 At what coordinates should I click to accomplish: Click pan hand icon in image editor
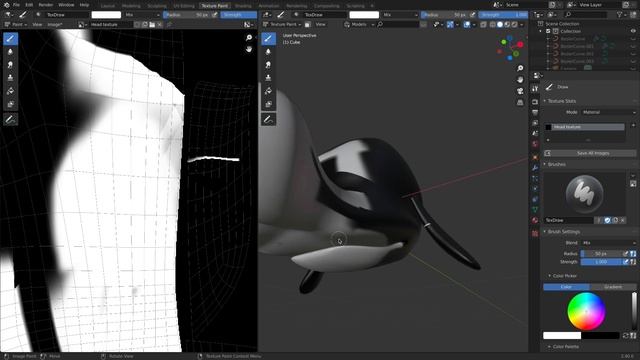pyautogui.click(x=249, y=49)
